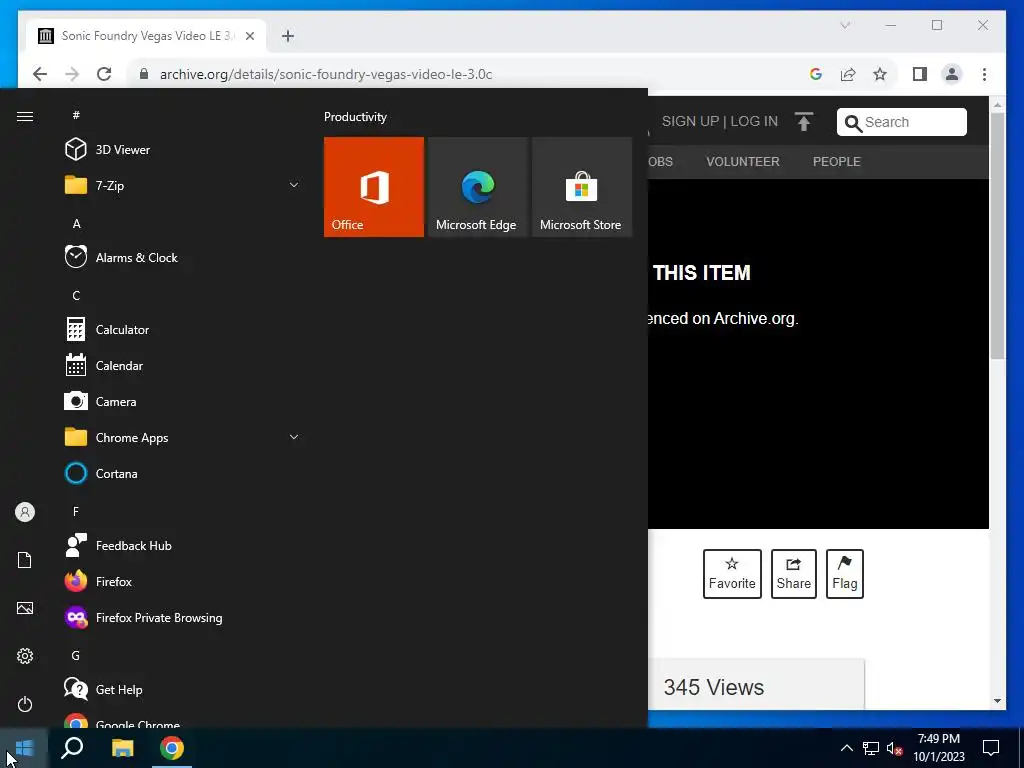This screenshot has height=768, width=1024.
Task: Open Documents from Start sidebar
Action: (x=25, y=560)
